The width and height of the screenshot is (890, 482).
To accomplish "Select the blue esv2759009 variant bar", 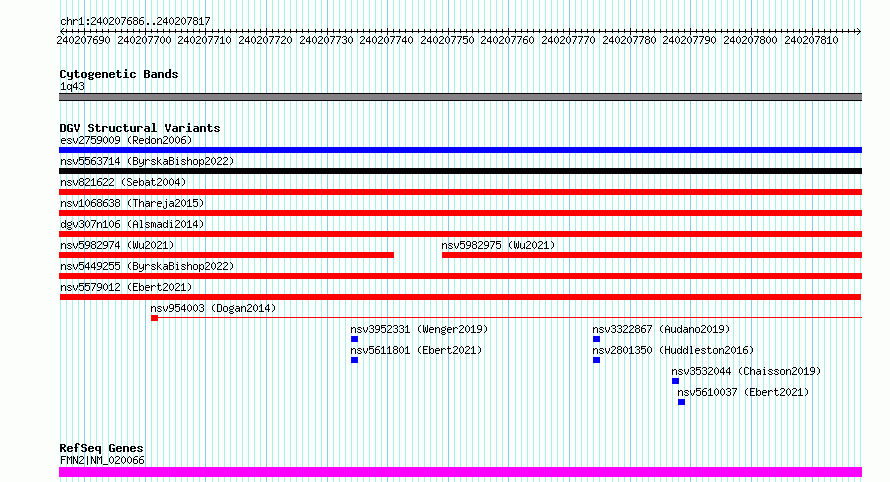I will [x=460, y=150].
